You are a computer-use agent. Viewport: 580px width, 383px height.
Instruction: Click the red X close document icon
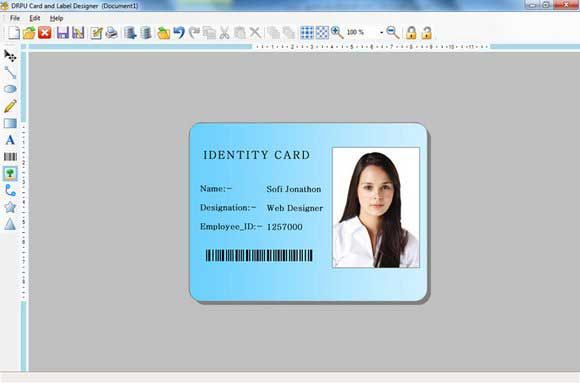click(x=45, y=33)
